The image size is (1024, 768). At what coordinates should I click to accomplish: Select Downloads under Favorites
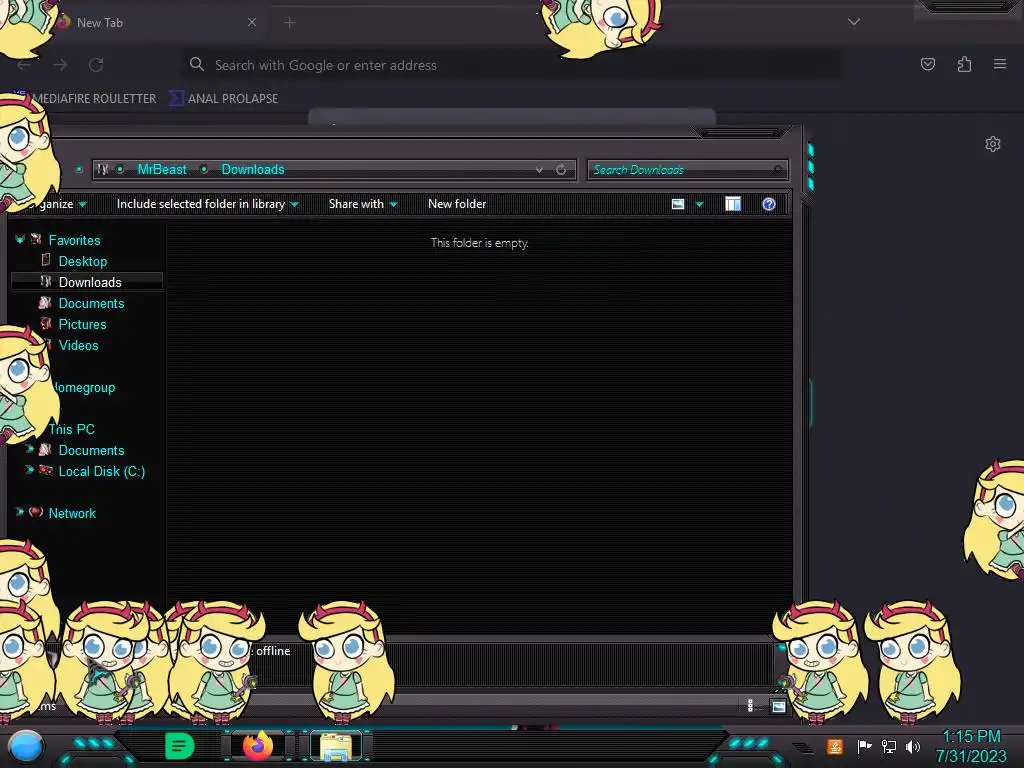[x=90, y=282]
